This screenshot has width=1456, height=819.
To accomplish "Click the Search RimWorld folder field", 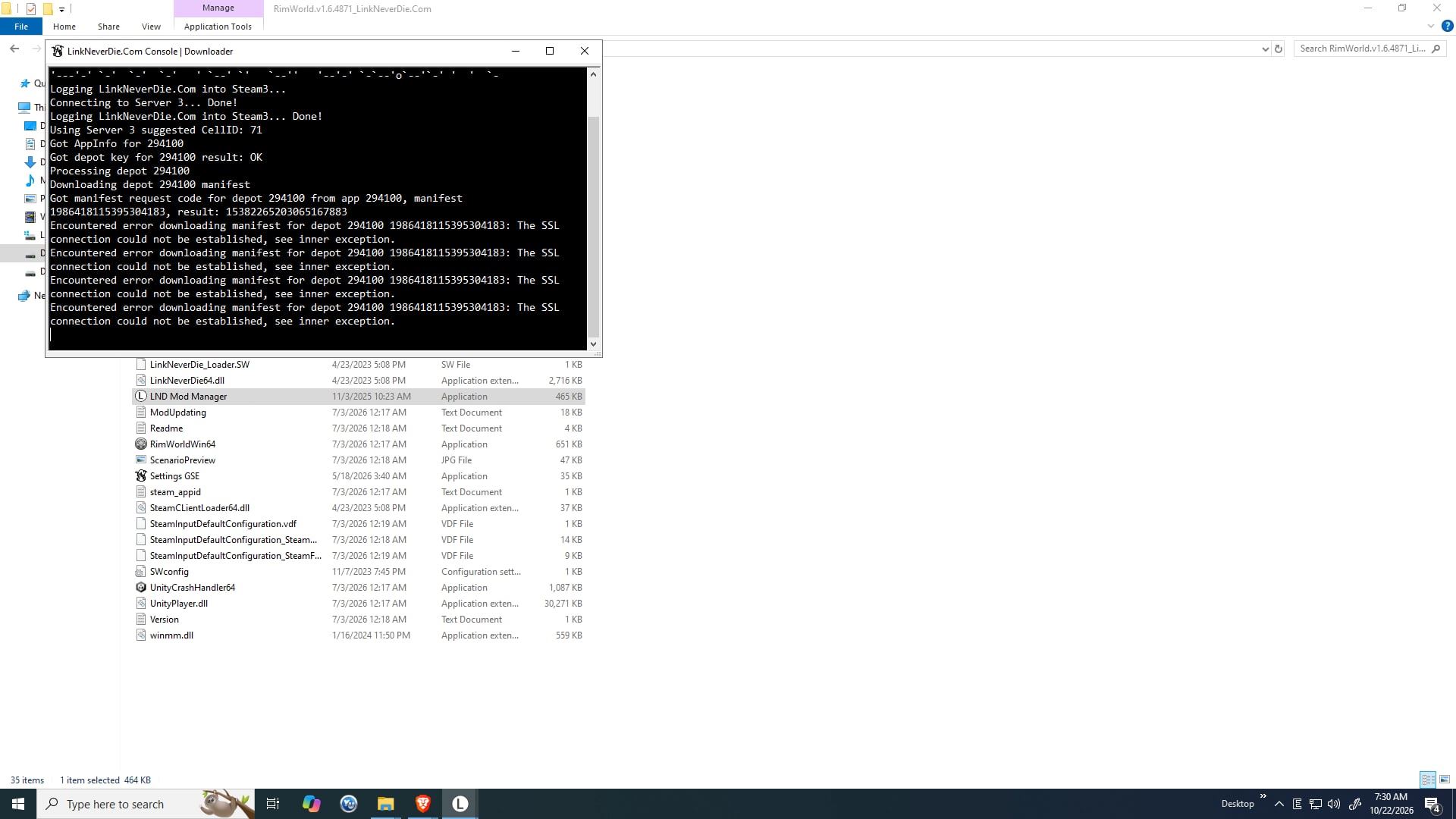I will click(1370, 49).
